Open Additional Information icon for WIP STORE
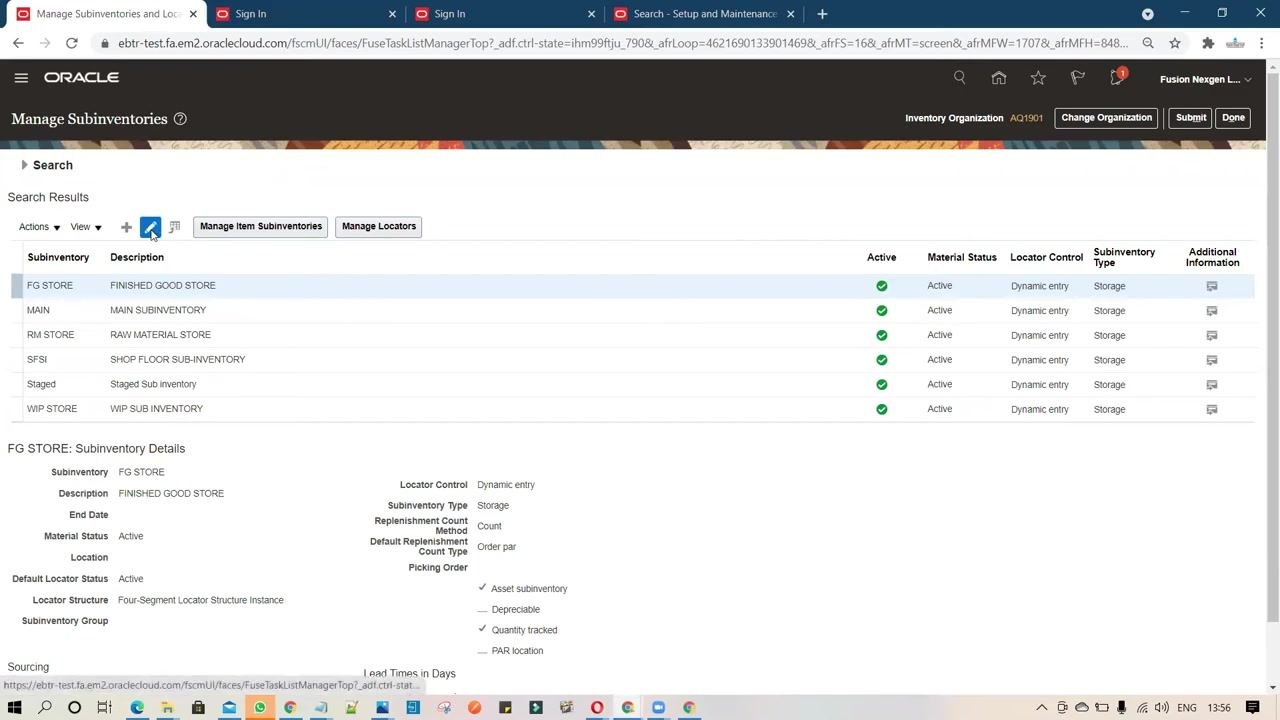 1212,409
